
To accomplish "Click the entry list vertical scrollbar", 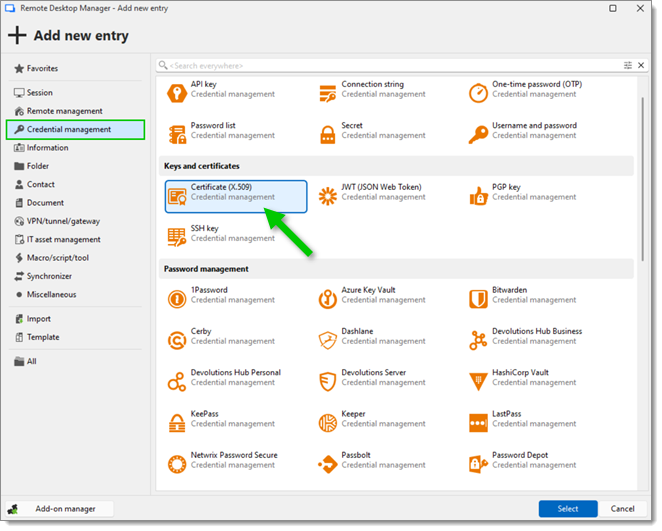I will point(643,179).
